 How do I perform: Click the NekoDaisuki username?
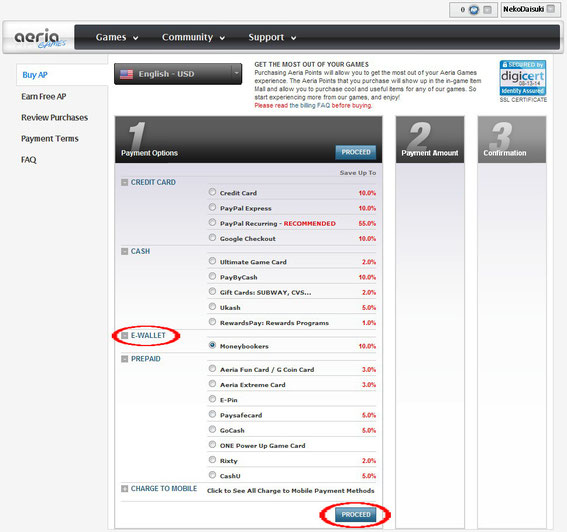(523, 9)
